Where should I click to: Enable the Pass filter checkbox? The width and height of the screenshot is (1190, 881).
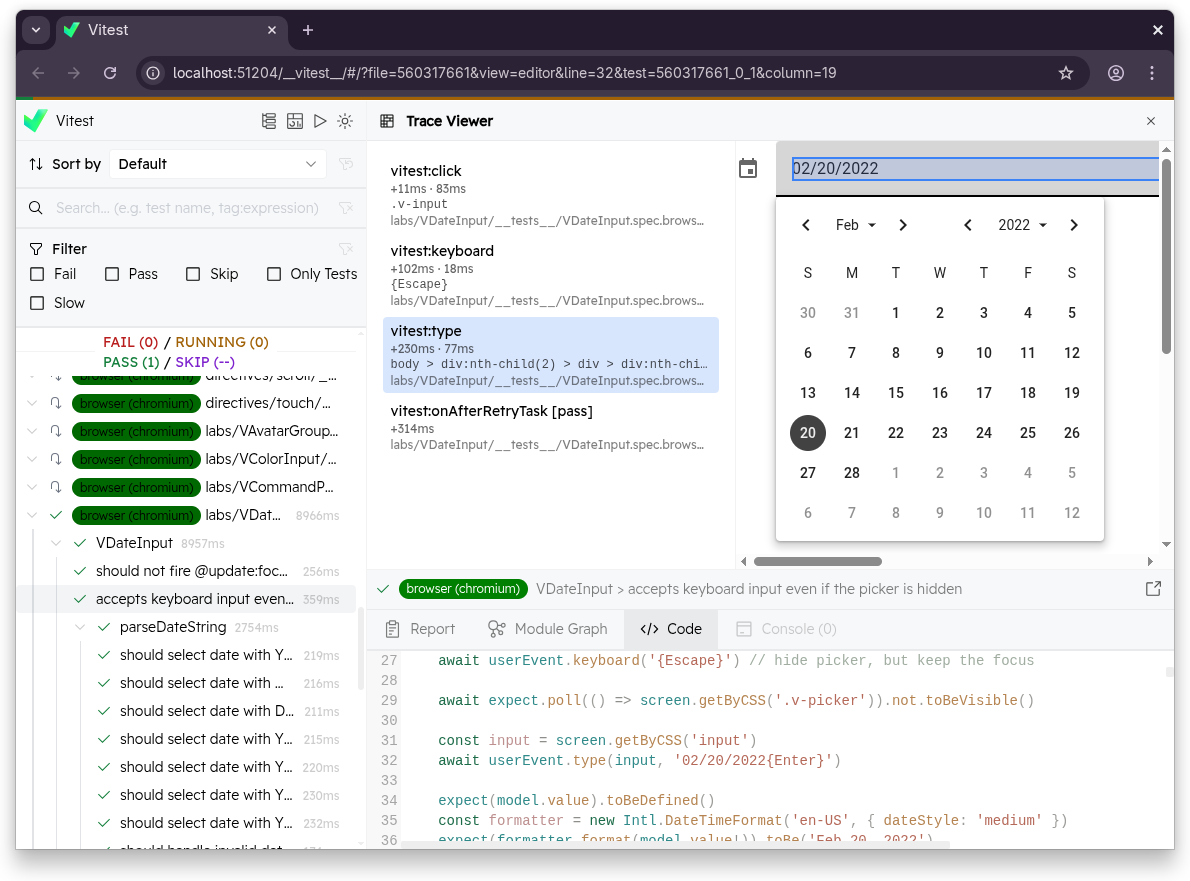coord(112,274)
